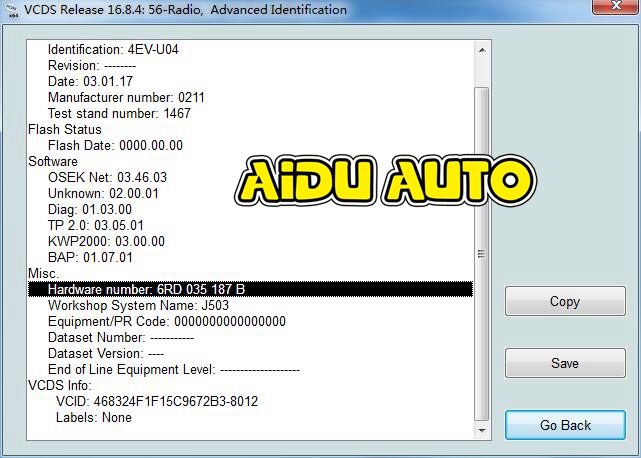Close the Advanced Identification window
Viewport: 641px width, 458px height.
tap(612, 9)
